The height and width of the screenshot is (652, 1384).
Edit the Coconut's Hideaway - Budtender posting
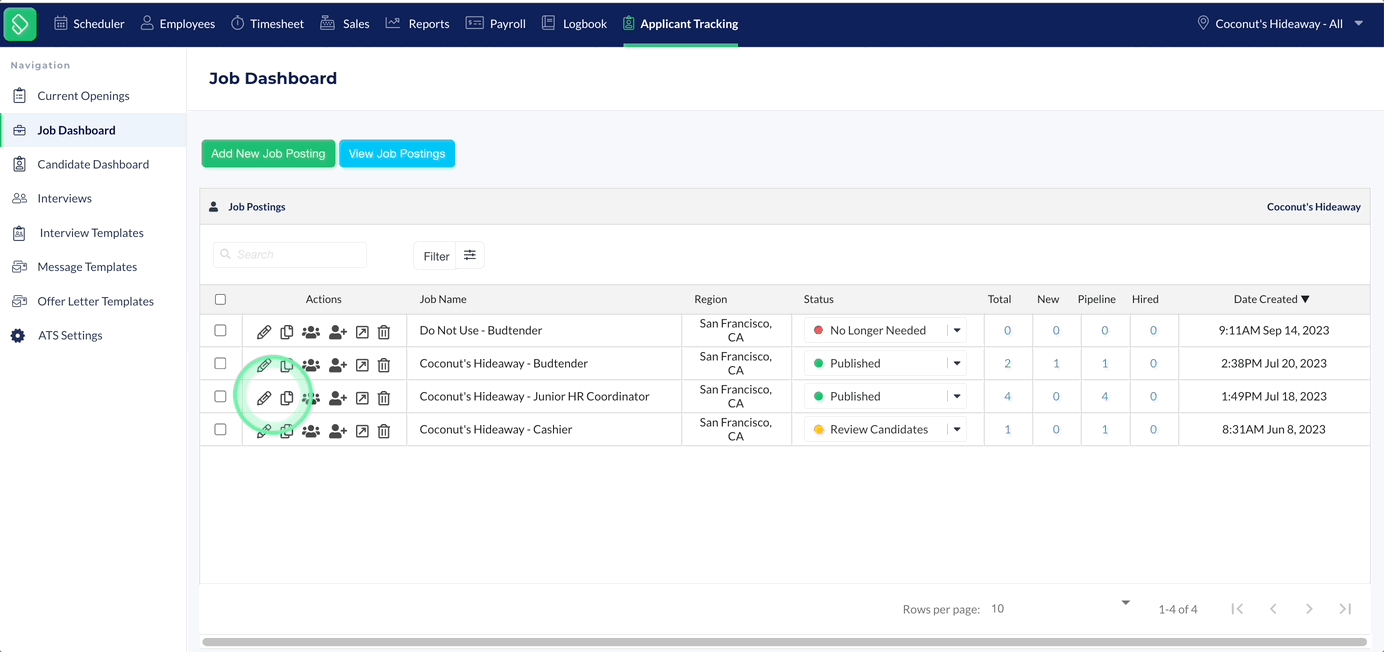(x=264, y=365)
